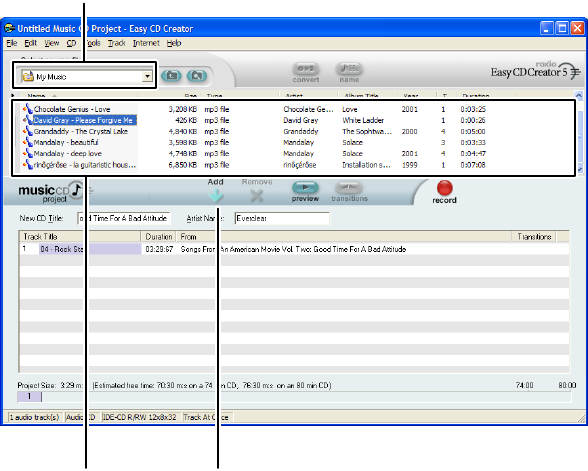Click the 03:29:67 duration cell
The image size is (588, 471).
159,249
